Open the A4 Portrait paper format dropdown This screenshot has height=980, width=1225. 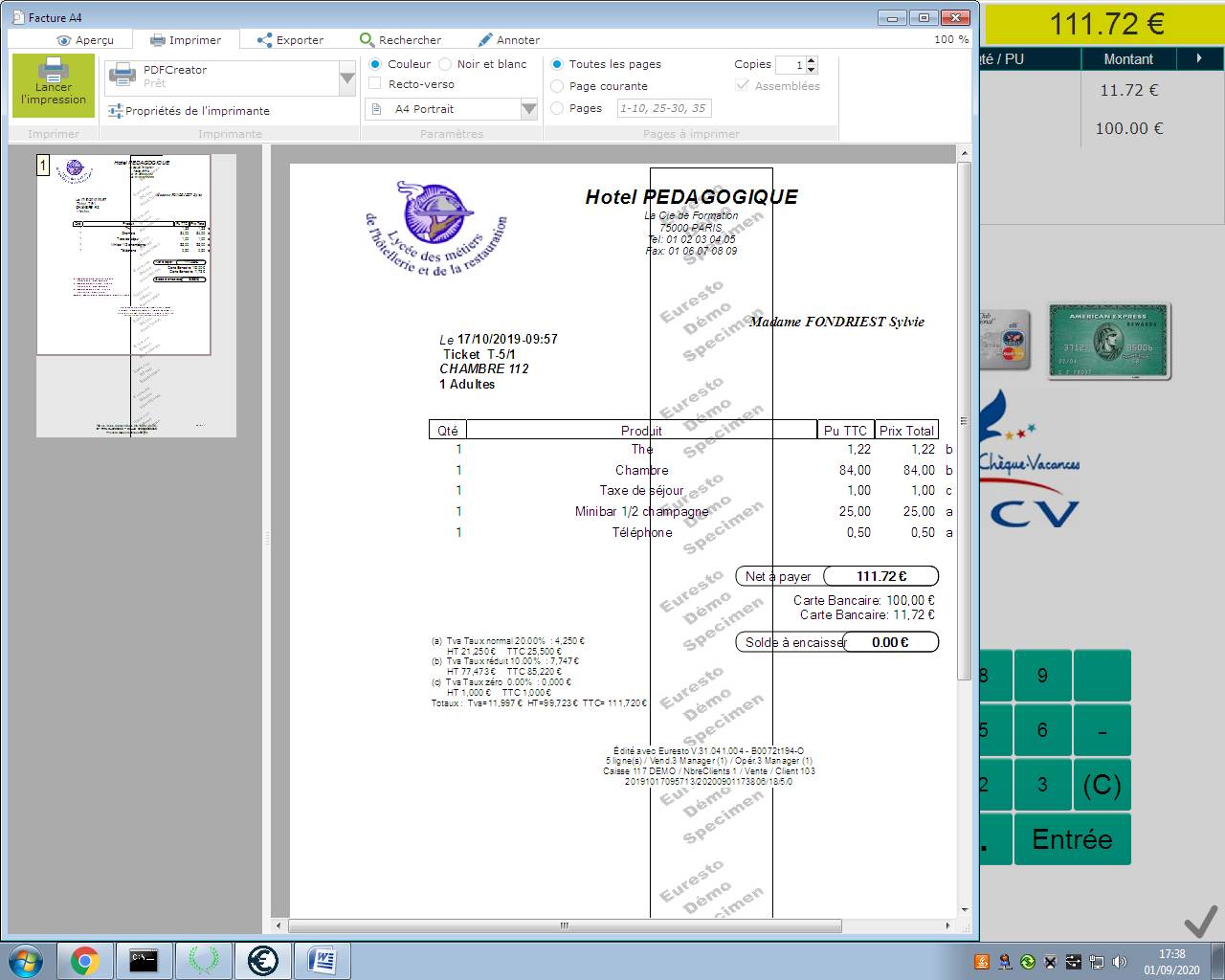[x=528, y=109]
